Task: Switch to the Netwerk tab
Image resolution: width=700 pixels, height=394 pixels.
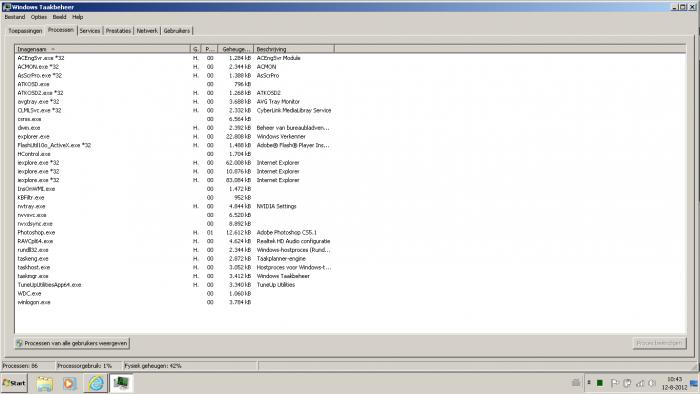Action: (147, 31)
